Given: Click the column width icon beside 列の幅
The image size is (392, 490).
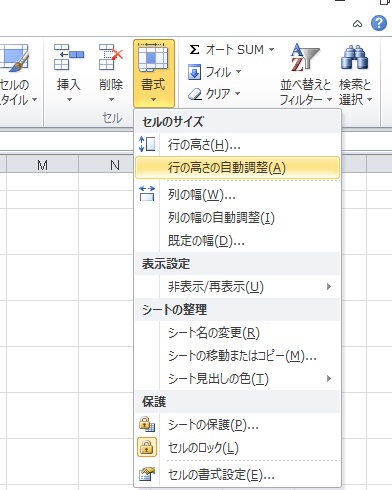Looking at the screenshot, I should (147, 194).
